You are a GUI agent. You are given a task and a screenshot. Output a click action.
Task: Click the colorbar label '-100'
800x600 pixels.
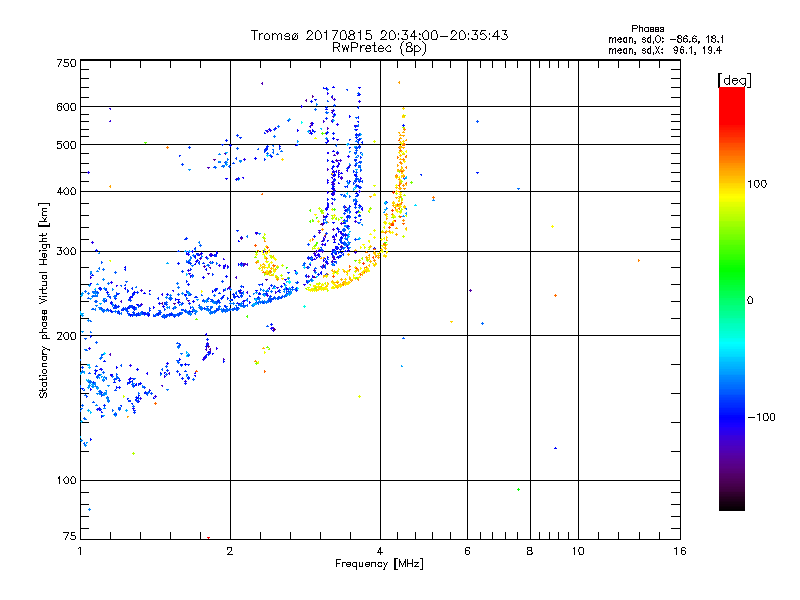pyautogui.click(x=762, y=417)
